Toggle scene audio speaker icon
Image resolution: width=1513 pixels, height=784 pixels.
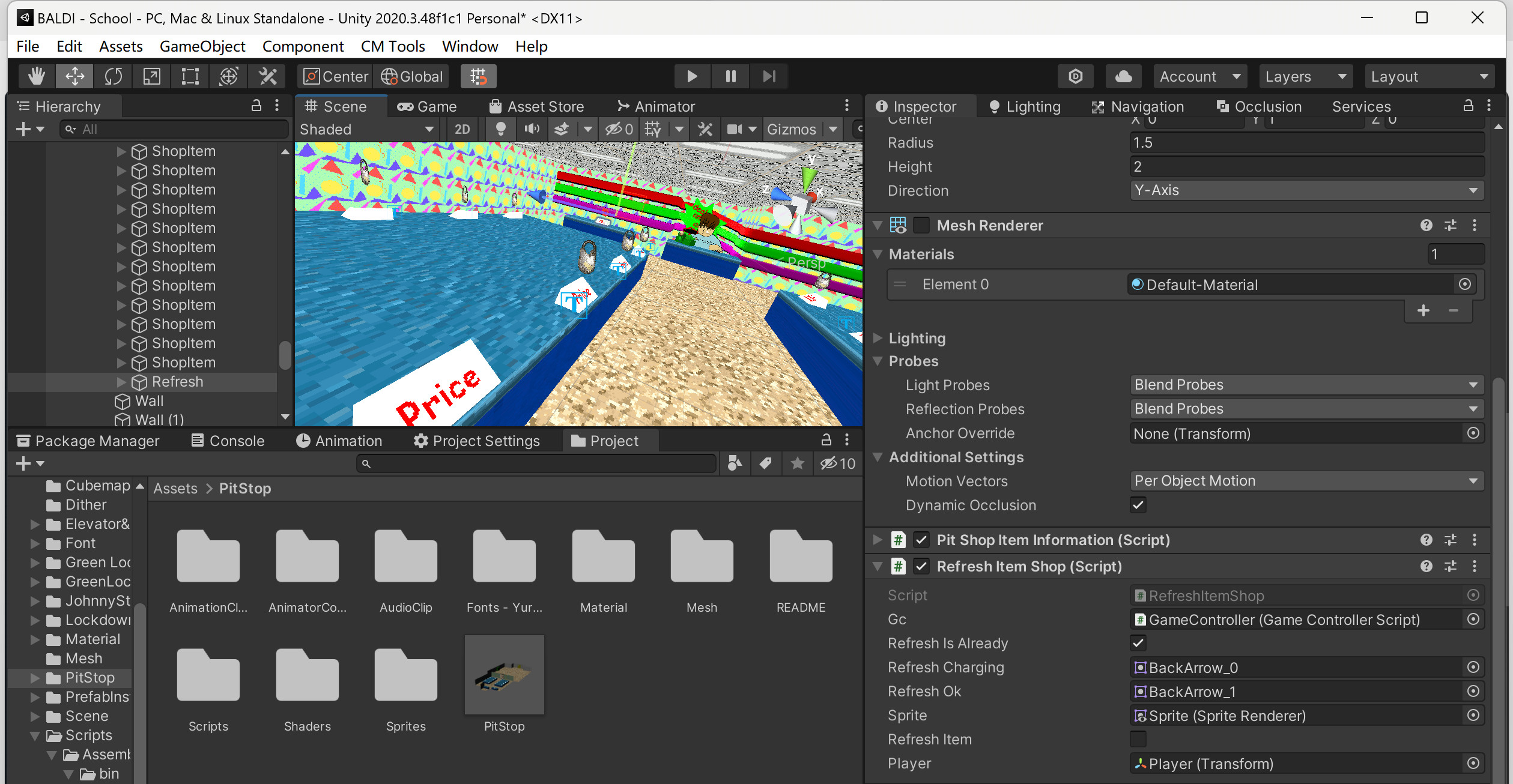pyautogui.click(x=532, y=129)
